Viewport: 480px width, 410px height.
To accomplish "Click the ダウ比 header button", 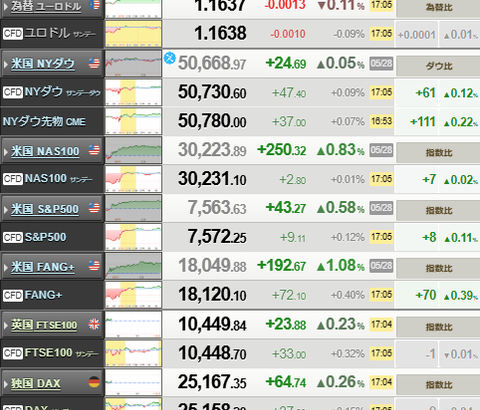I will [x=438, y=66].
